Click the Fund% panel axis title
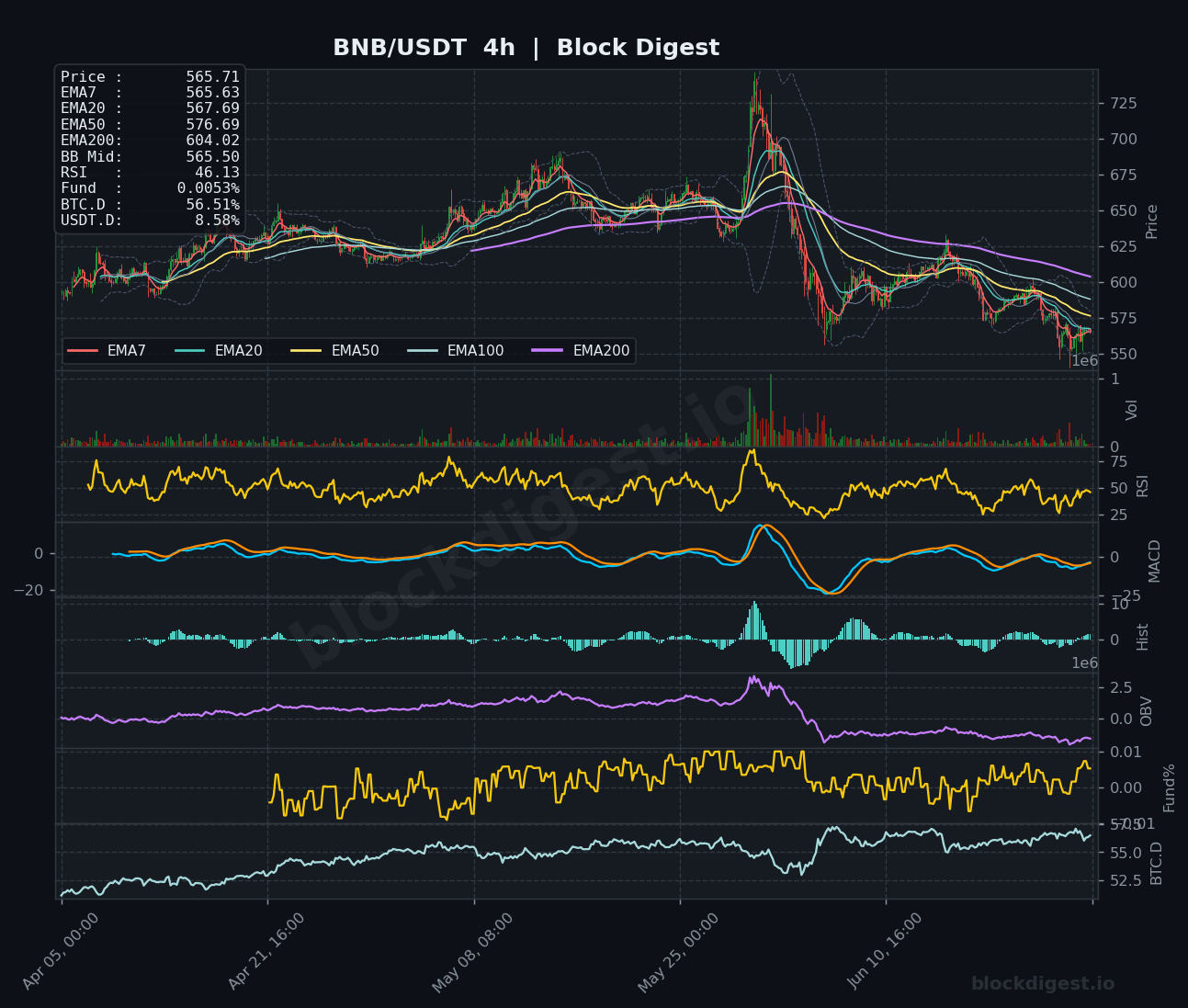The width and height of the screenshot is (1188, 1008). pyautogui.click(x=1169, y=787)
